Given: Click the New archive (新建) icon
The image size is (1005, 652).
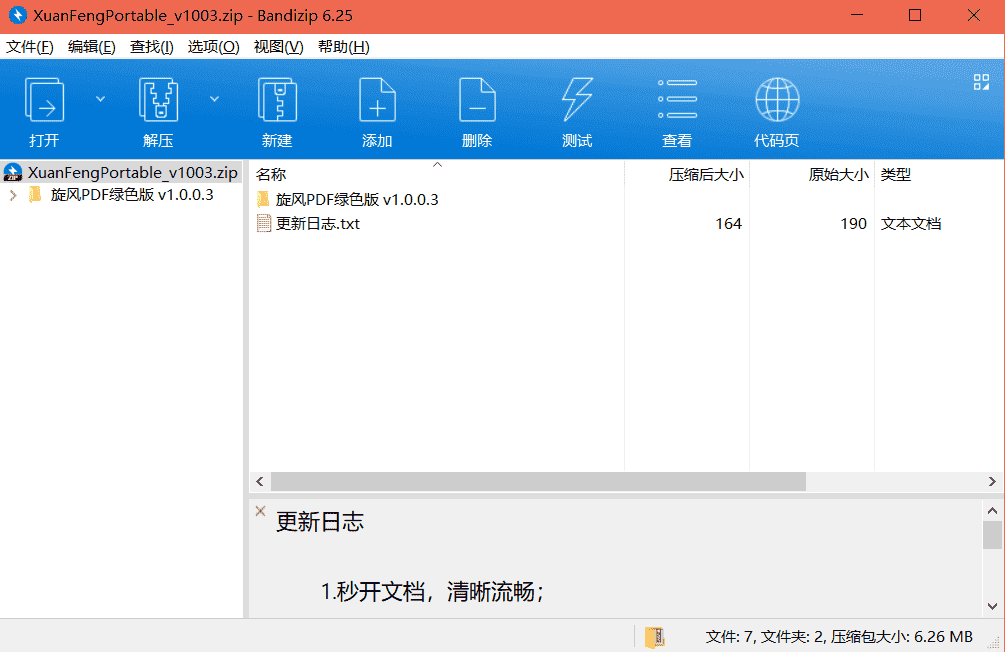Looking at the screenshot, I should tap(277, 100).
